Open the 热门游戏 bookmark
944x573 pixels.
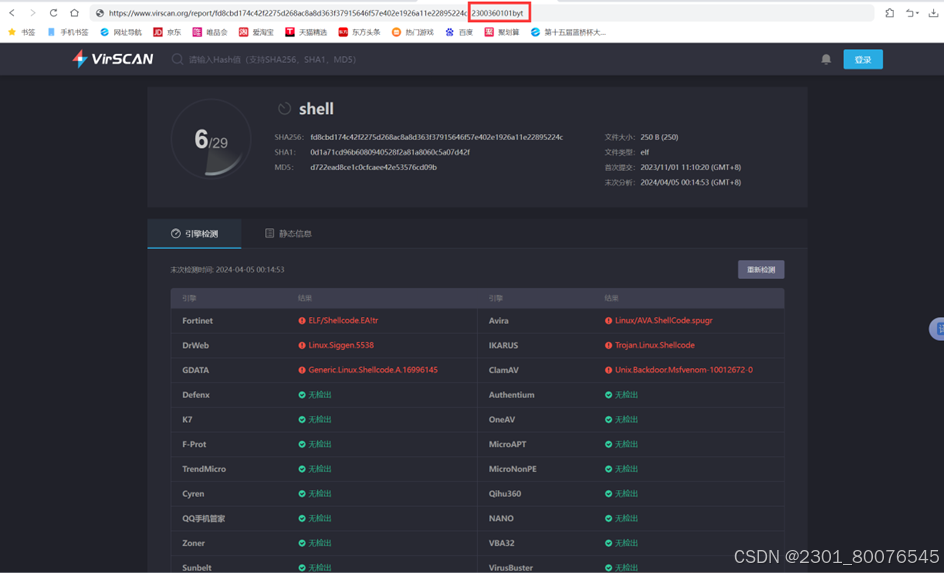tap(412, 32)
